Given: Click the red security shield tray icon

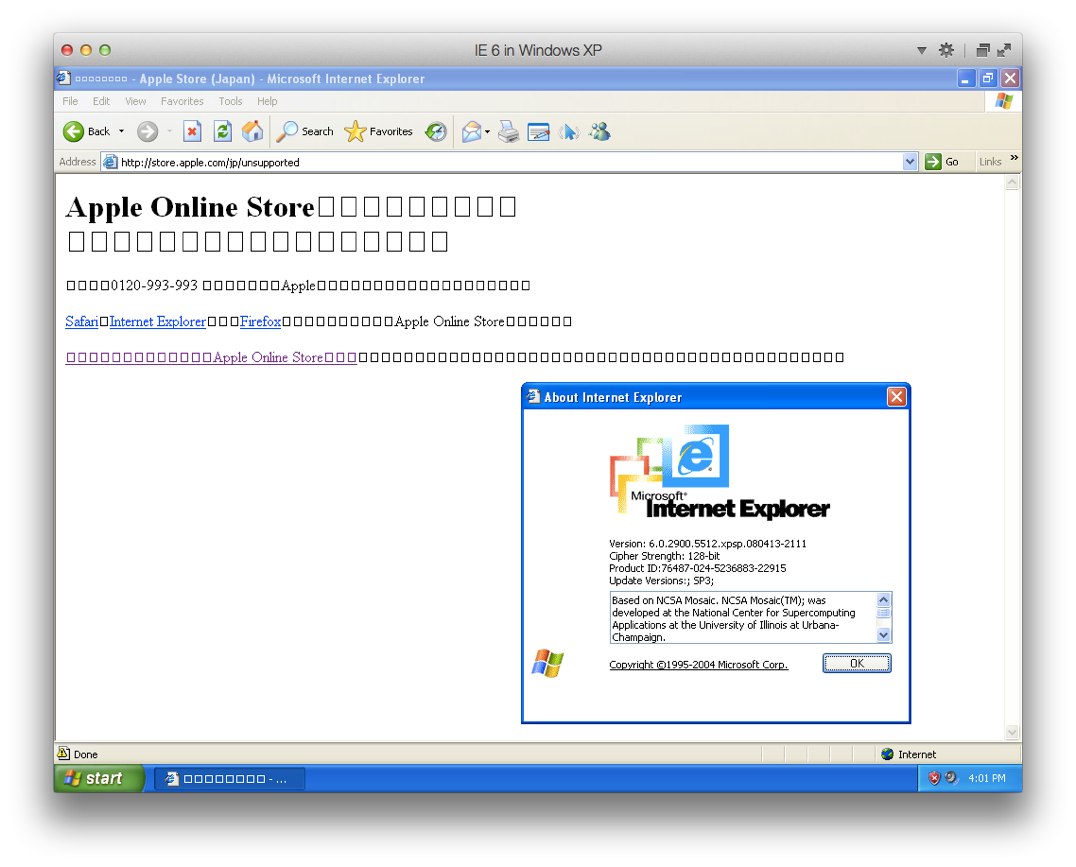Looking at the screenshot, I should [x=933, y=778].
